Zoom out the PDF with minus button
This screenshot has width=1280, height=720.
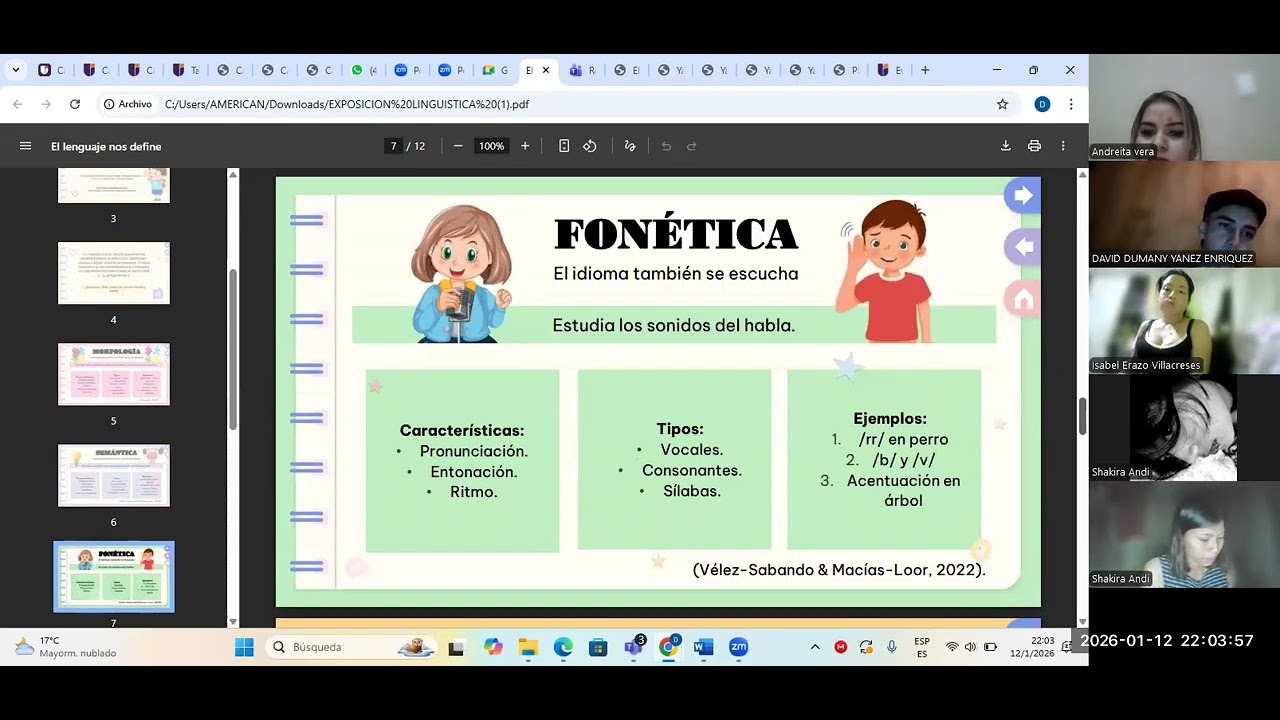(x=458, y=146)
